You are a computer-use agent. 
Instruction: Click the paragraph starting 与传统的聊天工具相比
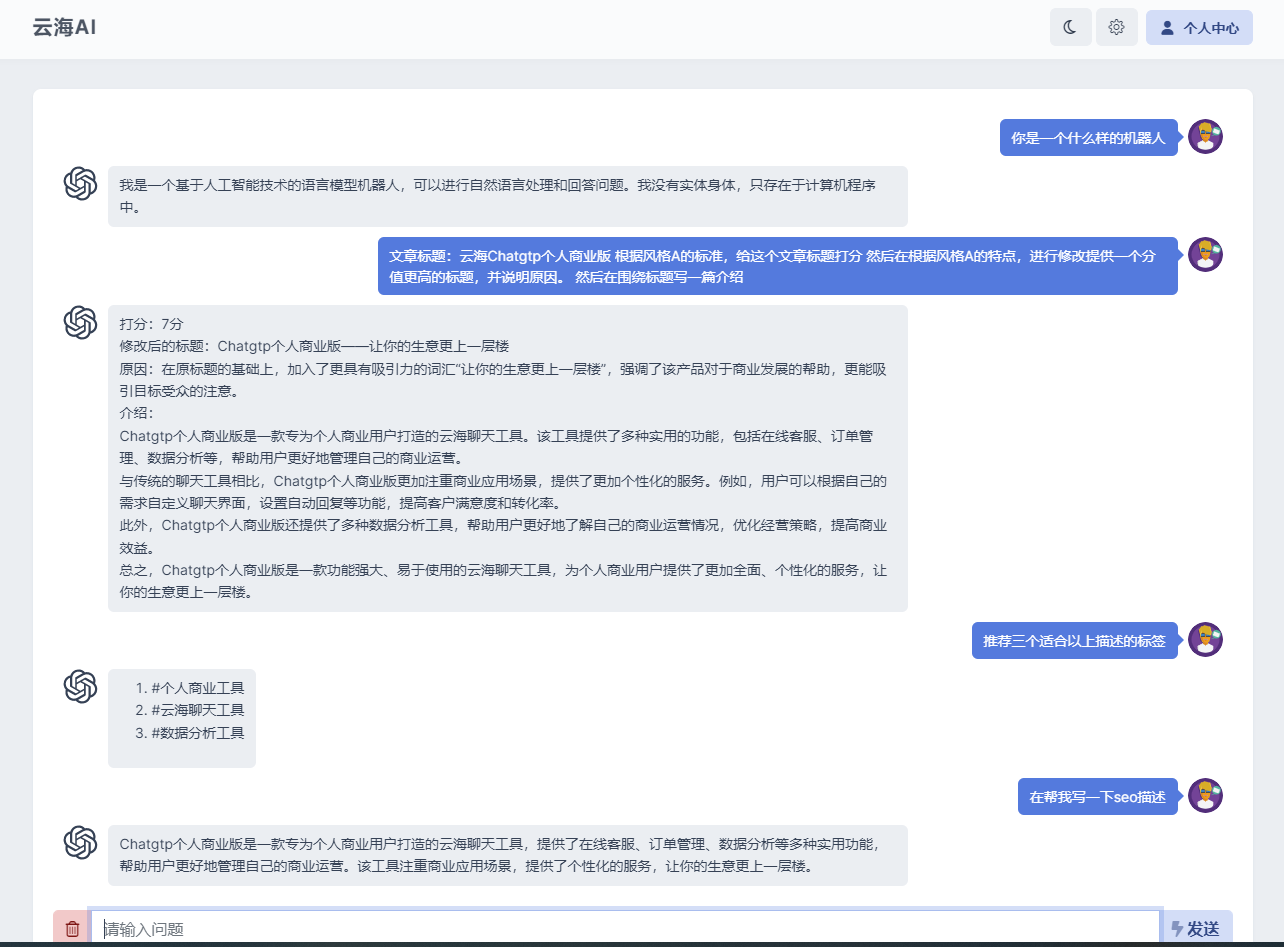[x=503, y=492]
